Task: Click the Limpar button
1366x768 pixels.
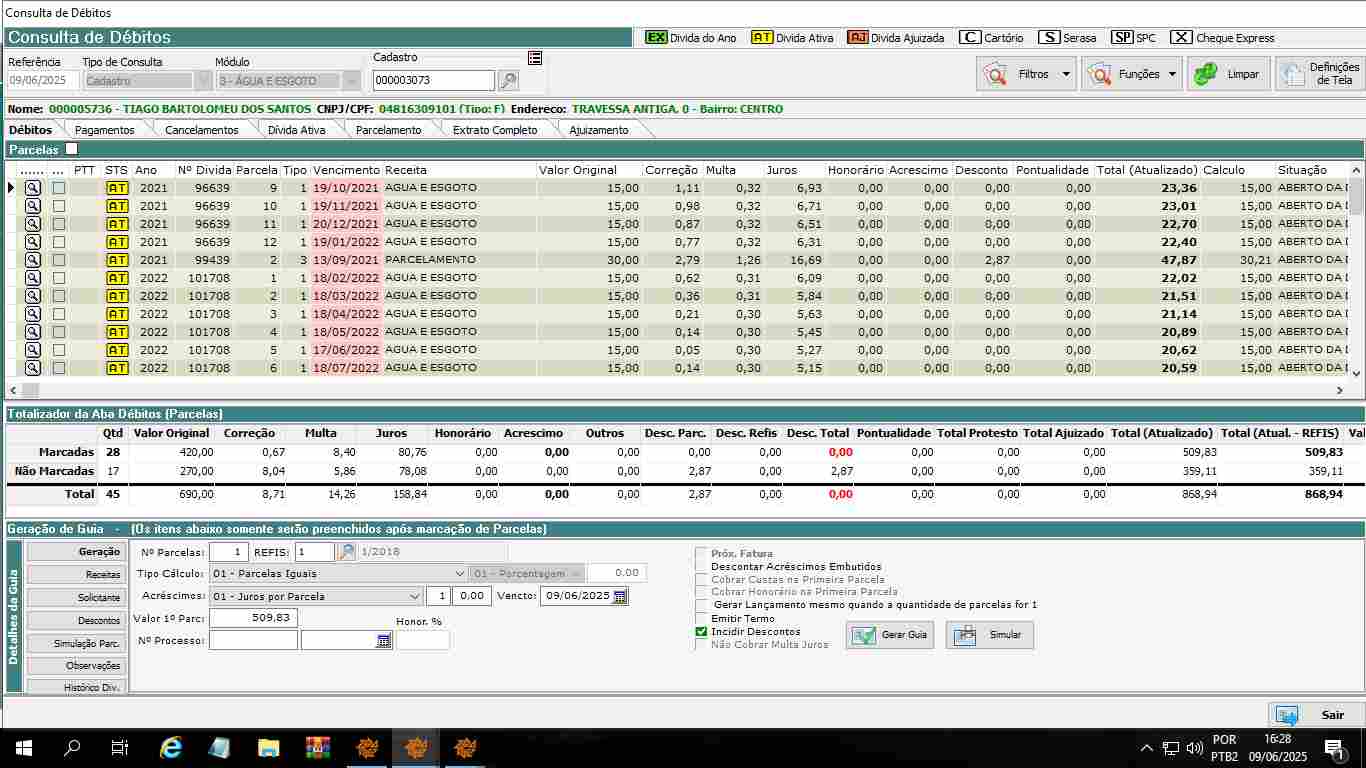Action: click(1229, 74)
